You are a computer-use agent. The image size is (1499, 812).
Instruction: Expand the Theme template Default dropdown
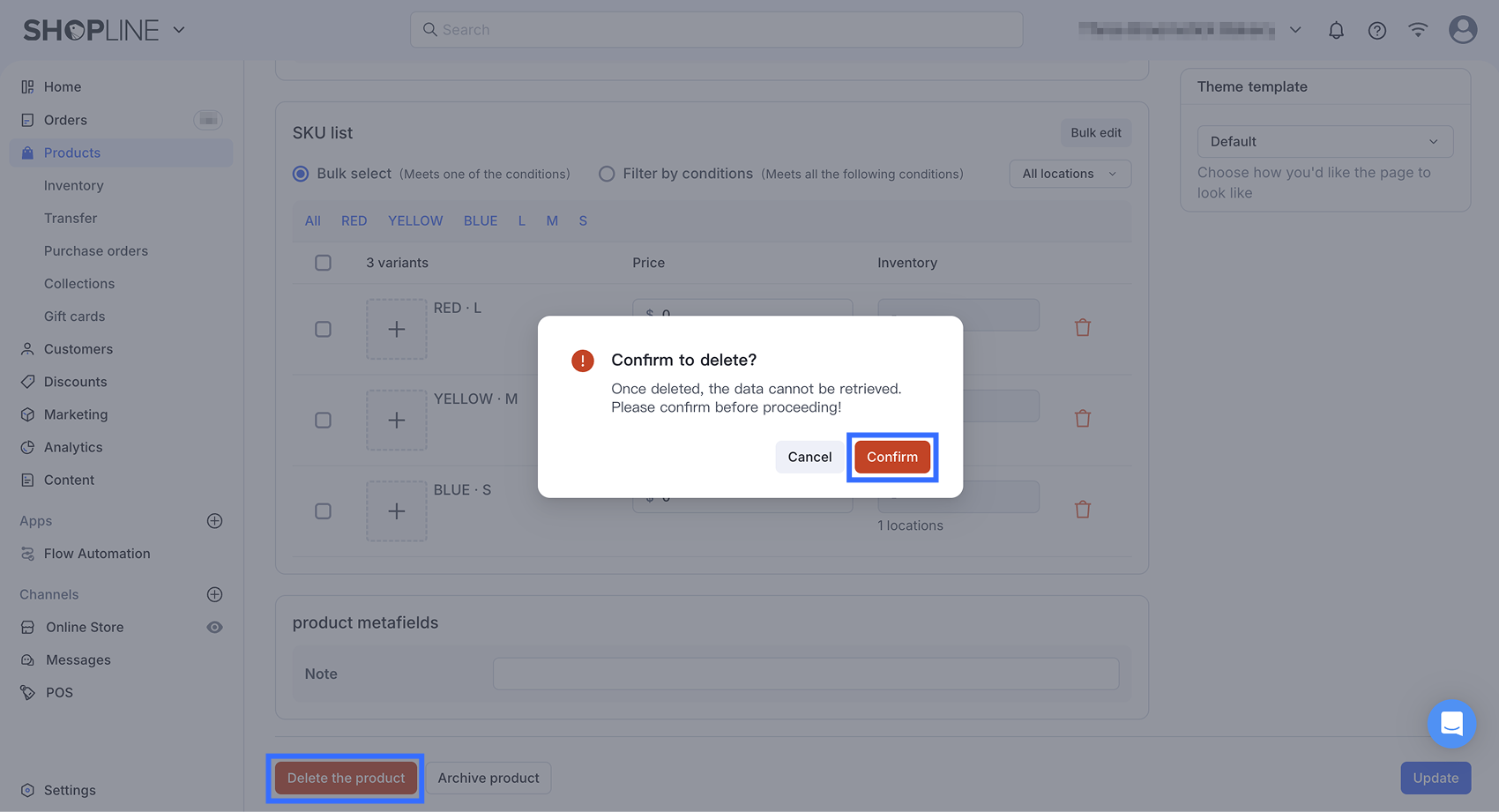[1324, 142]
